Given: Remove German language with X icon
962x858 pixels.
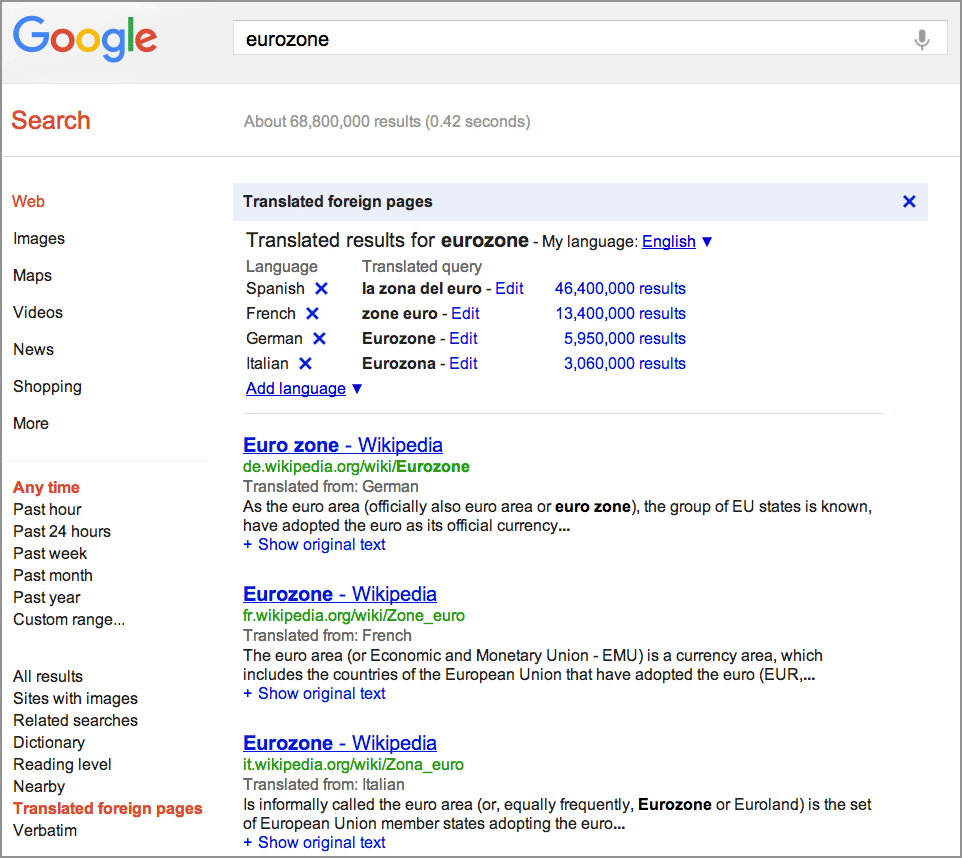Looking at the screenshot, I should 319,339.
